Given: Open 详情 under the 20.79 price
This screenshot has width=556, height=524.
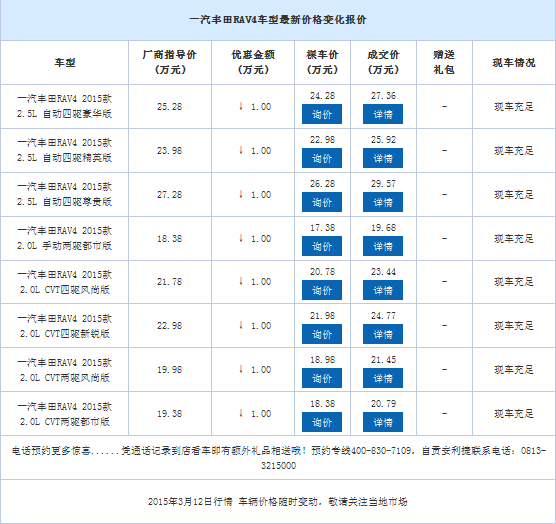Looking at the screenshot, I should pos(383,422).
